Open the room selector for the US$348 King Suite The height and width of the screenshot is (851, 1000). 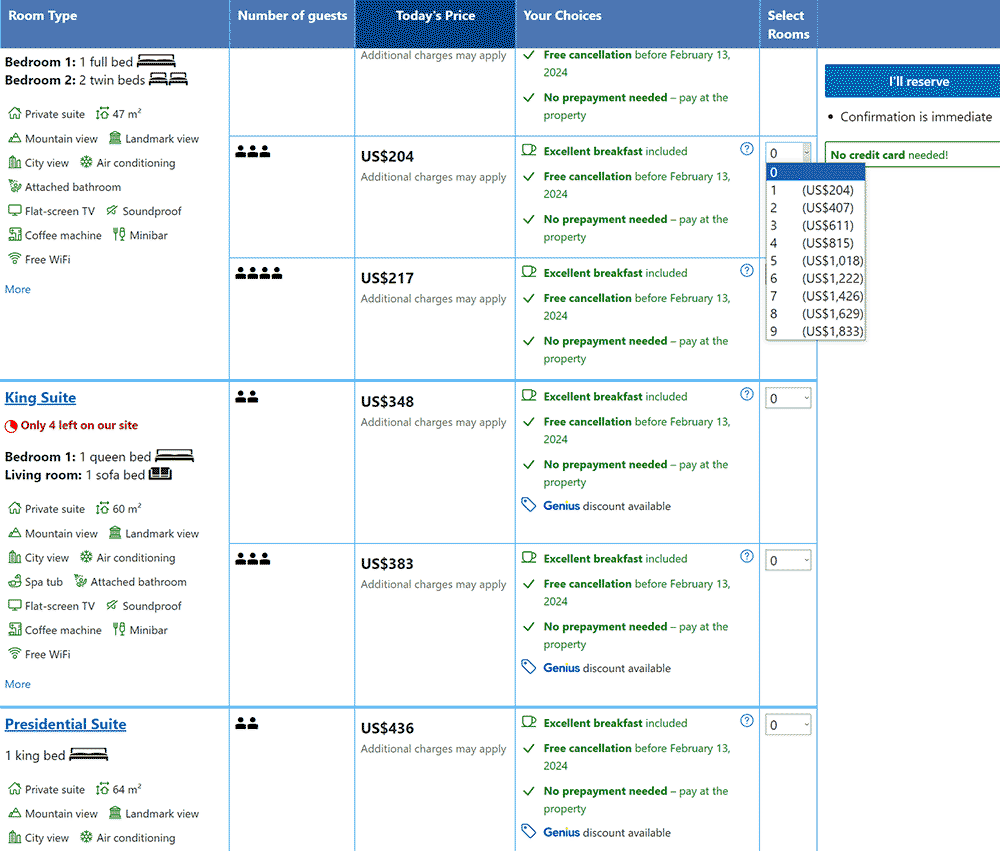coord(788,398)
